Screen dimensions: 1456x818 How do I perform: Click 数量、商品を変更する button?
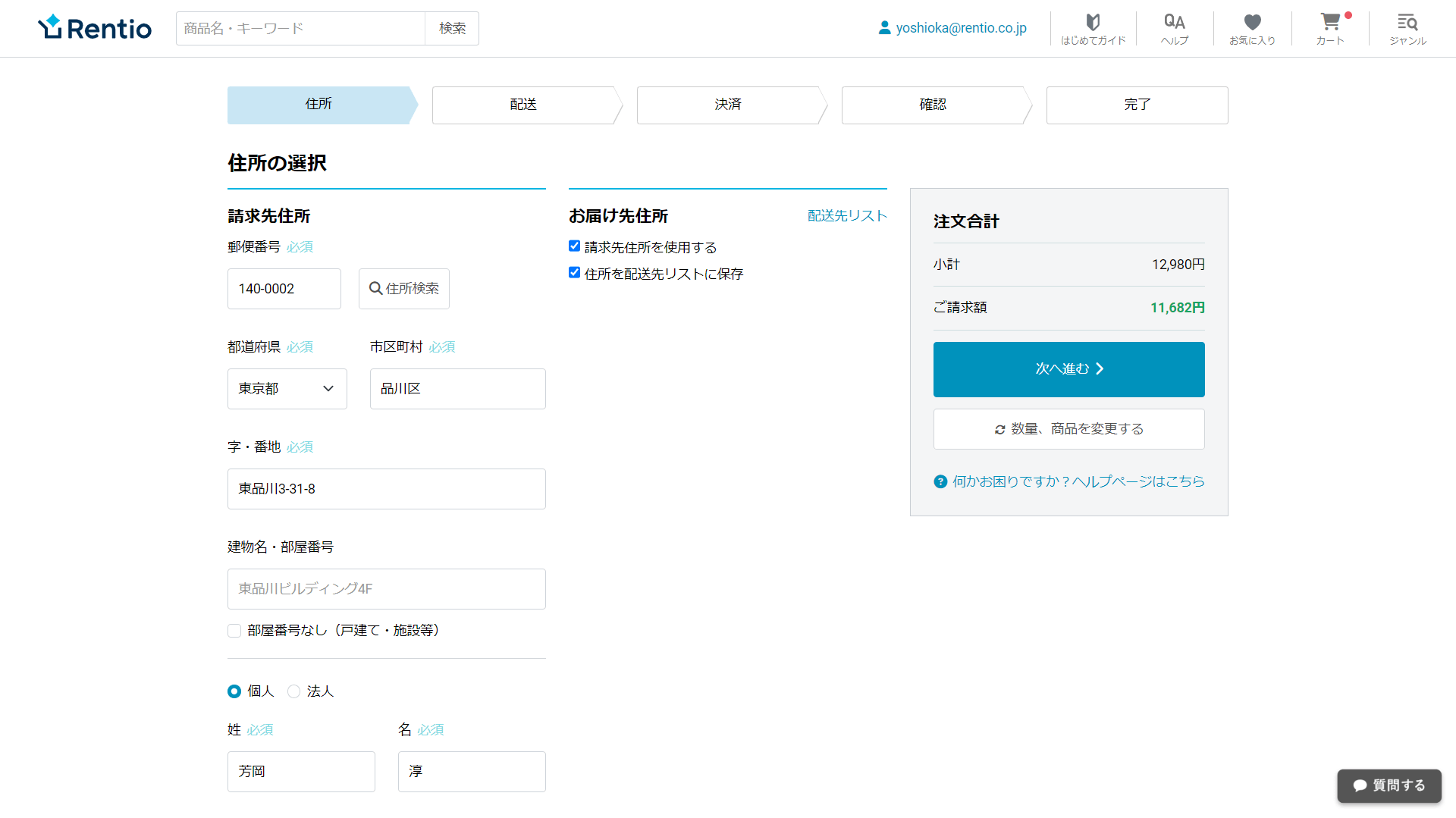point(1069,429)
